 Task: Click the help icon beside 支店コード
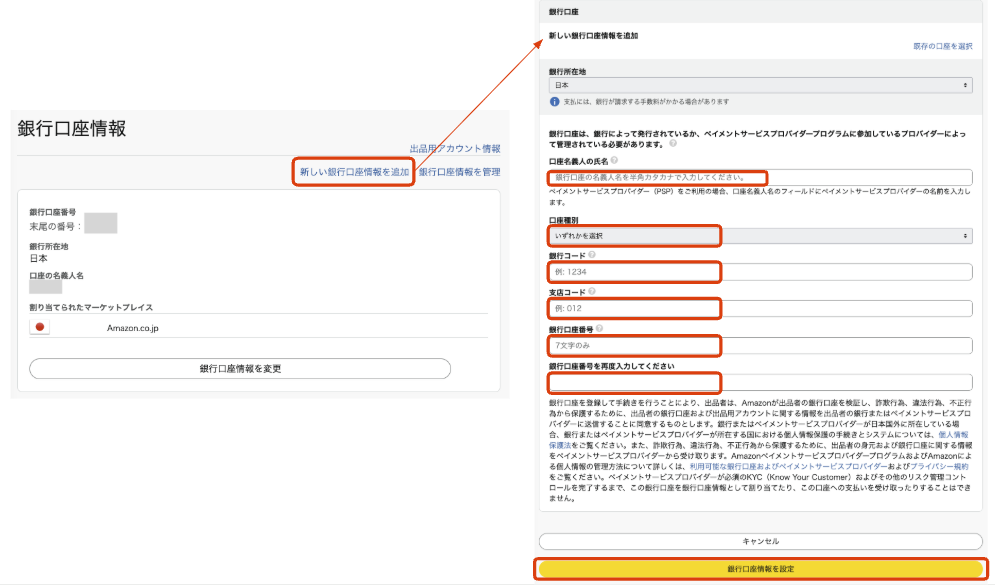pyautogui.click(x=592, y=291)
